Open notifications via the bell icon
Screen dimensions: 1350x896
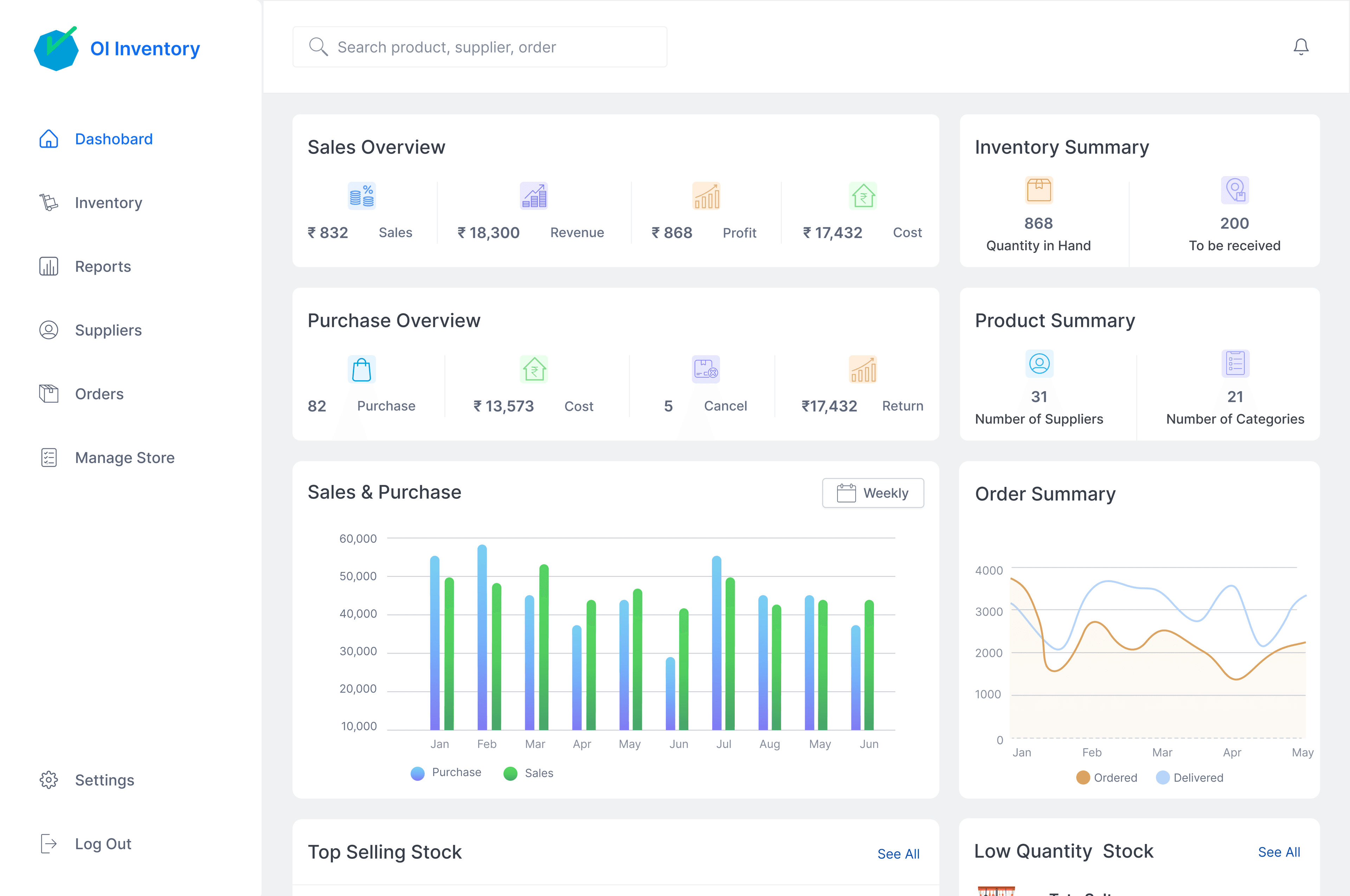click(x=1301, y=47)
